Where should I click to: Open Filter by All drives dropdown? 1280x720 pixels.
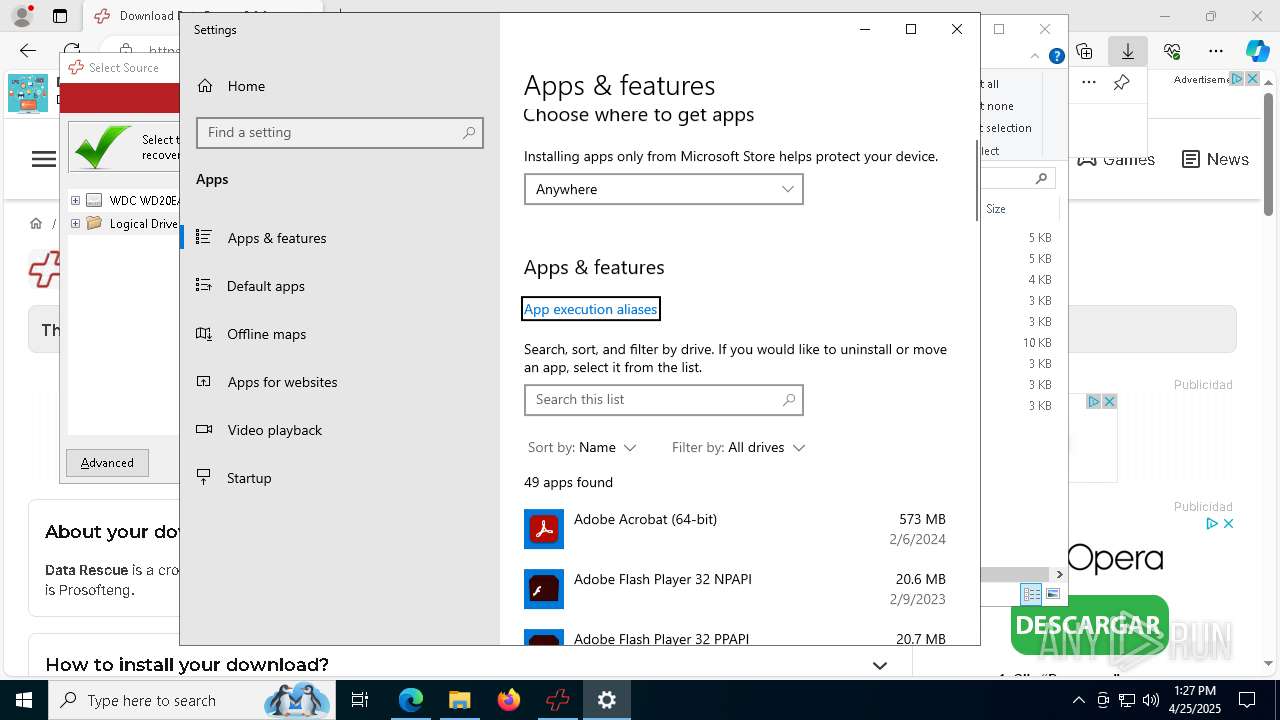coord(738,448)
